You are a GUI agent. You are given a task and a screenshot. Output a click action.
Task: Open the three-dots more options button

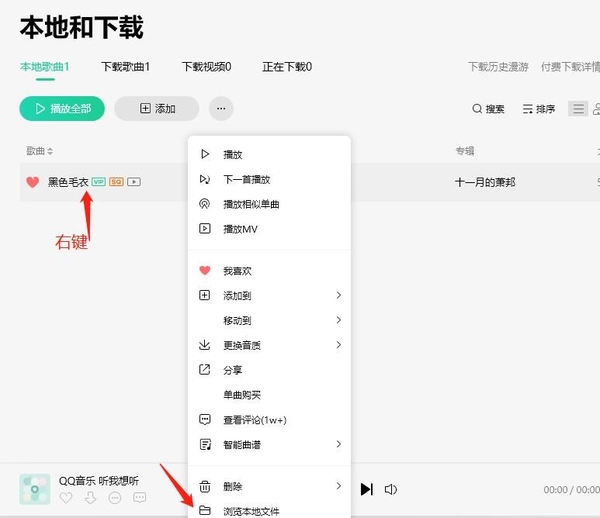click(221, 108)
